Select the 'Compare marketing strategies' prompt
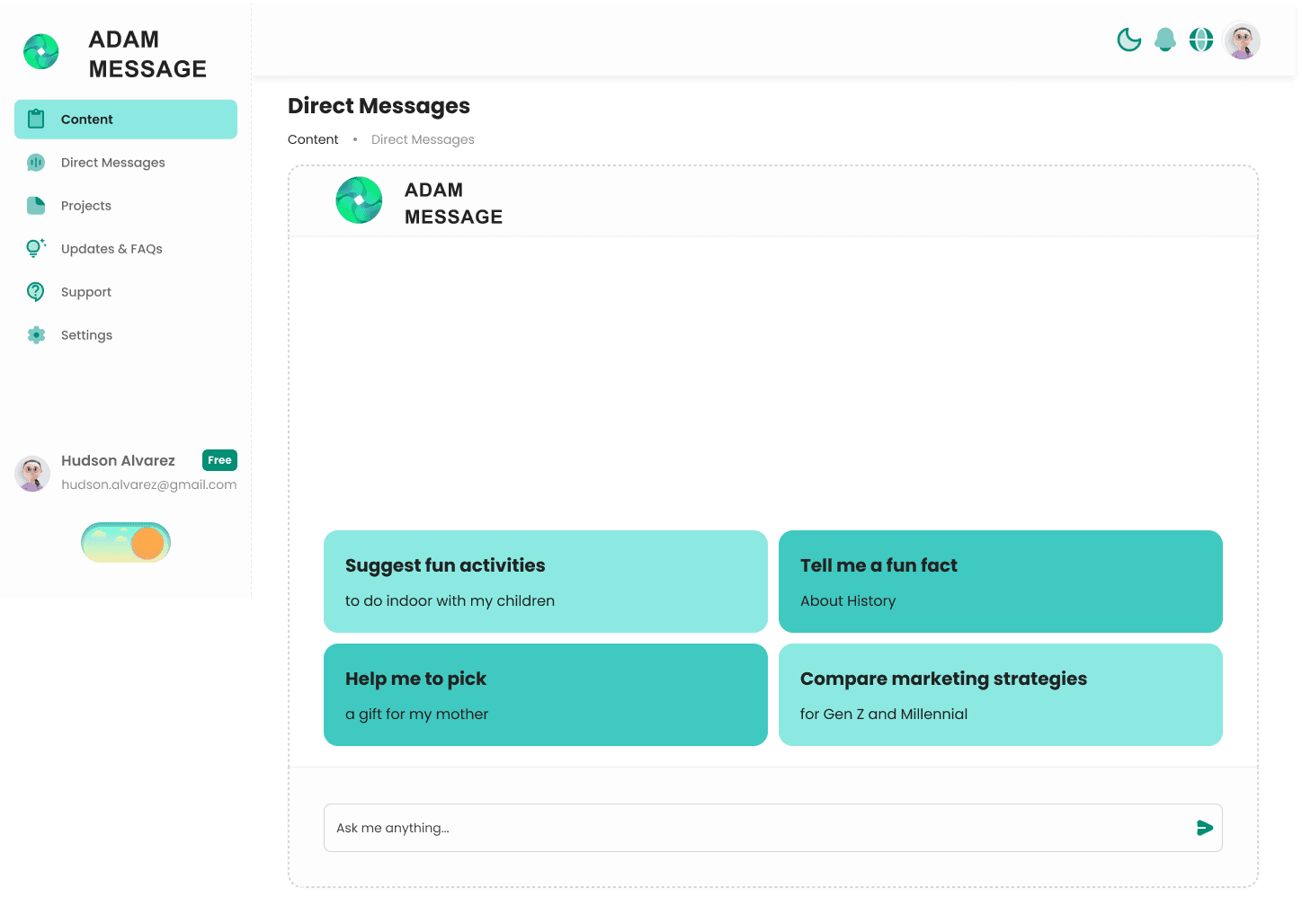Viewport: 1302px width, 924px height. click(1000, 695)
